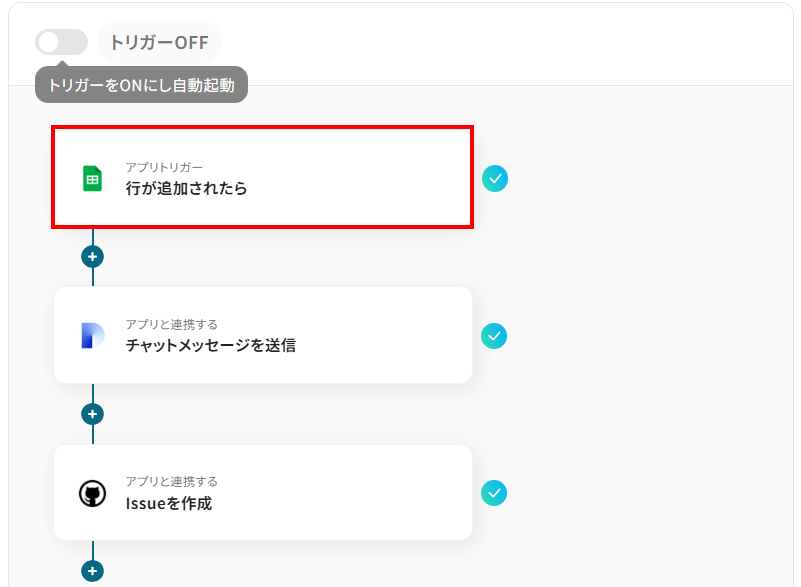The width and height of the screenshot is (801, 587).
Task: Click the checkmark next to the trigger step
Action: click(494, 178)
